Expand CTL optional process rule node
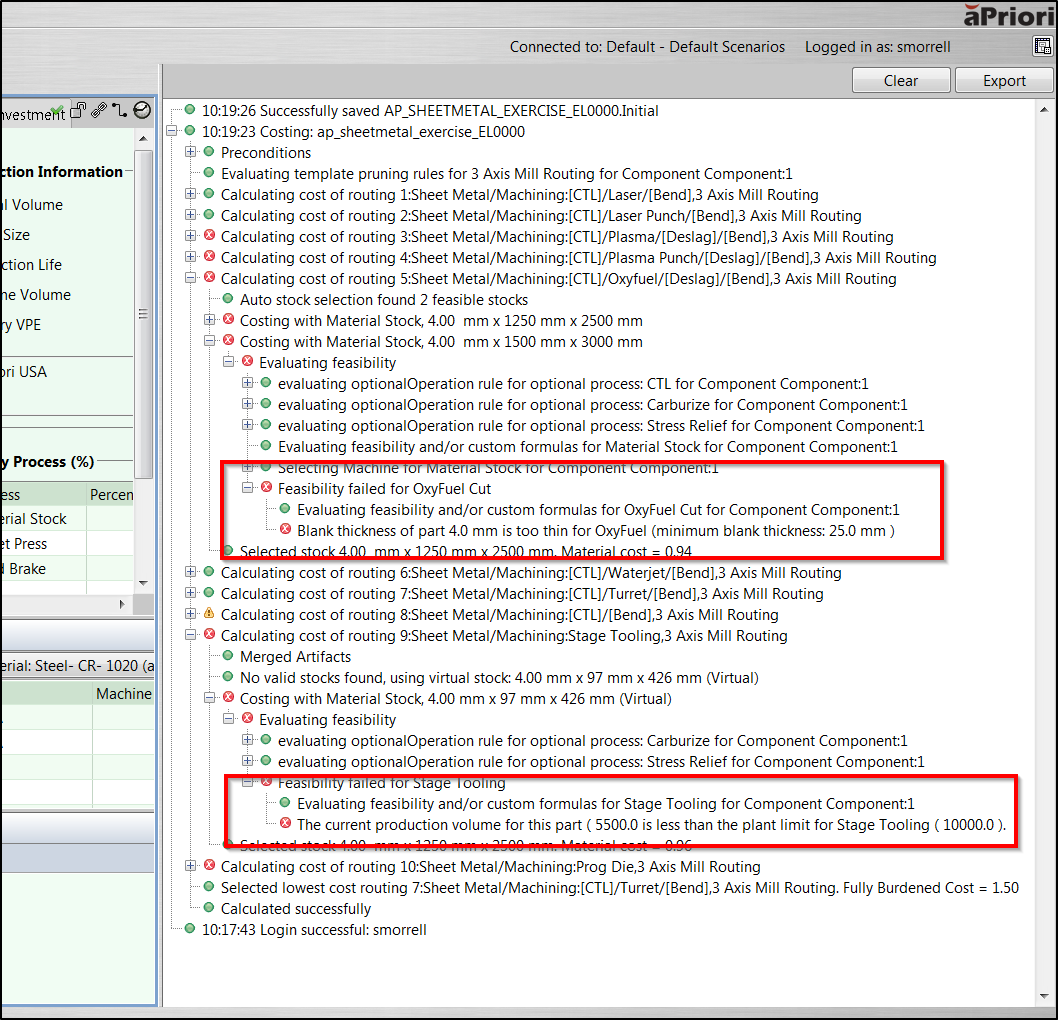The height and width of the screenshot is (1020, 1058). click(248, 383)
